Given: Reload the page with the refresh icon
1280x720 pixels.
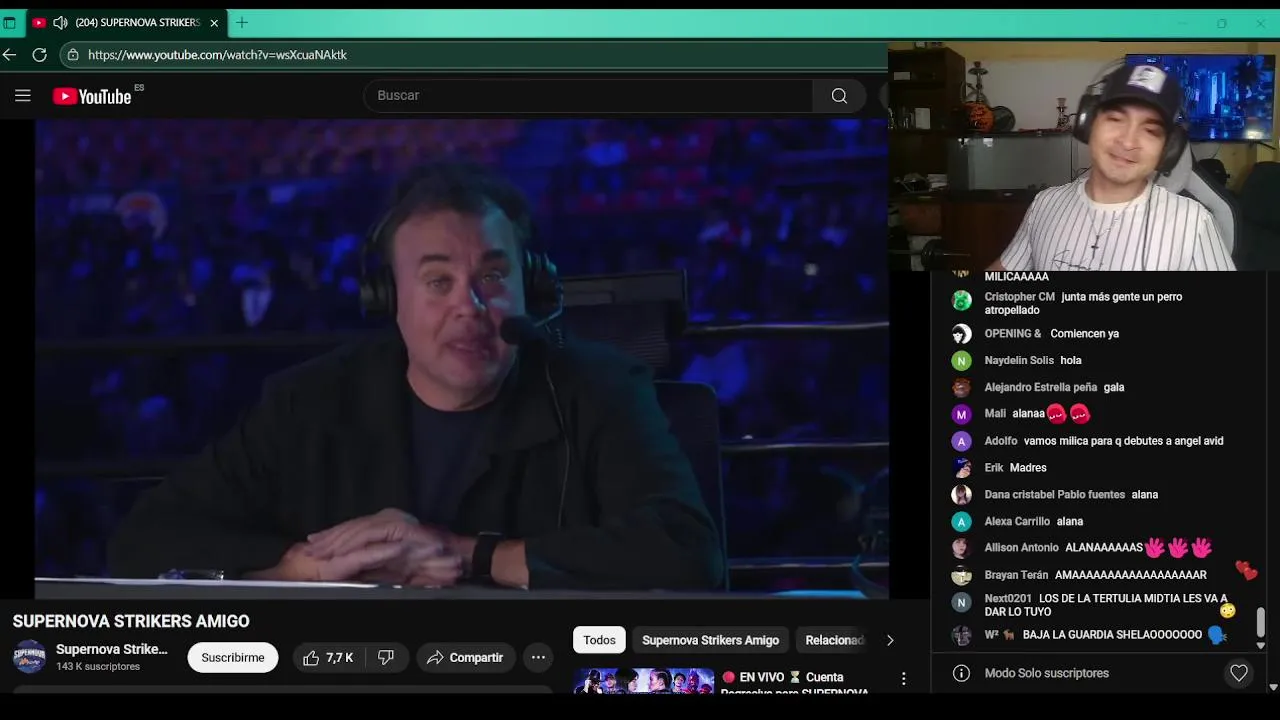Looking at the screenshot, I should (x=40, y=55).
